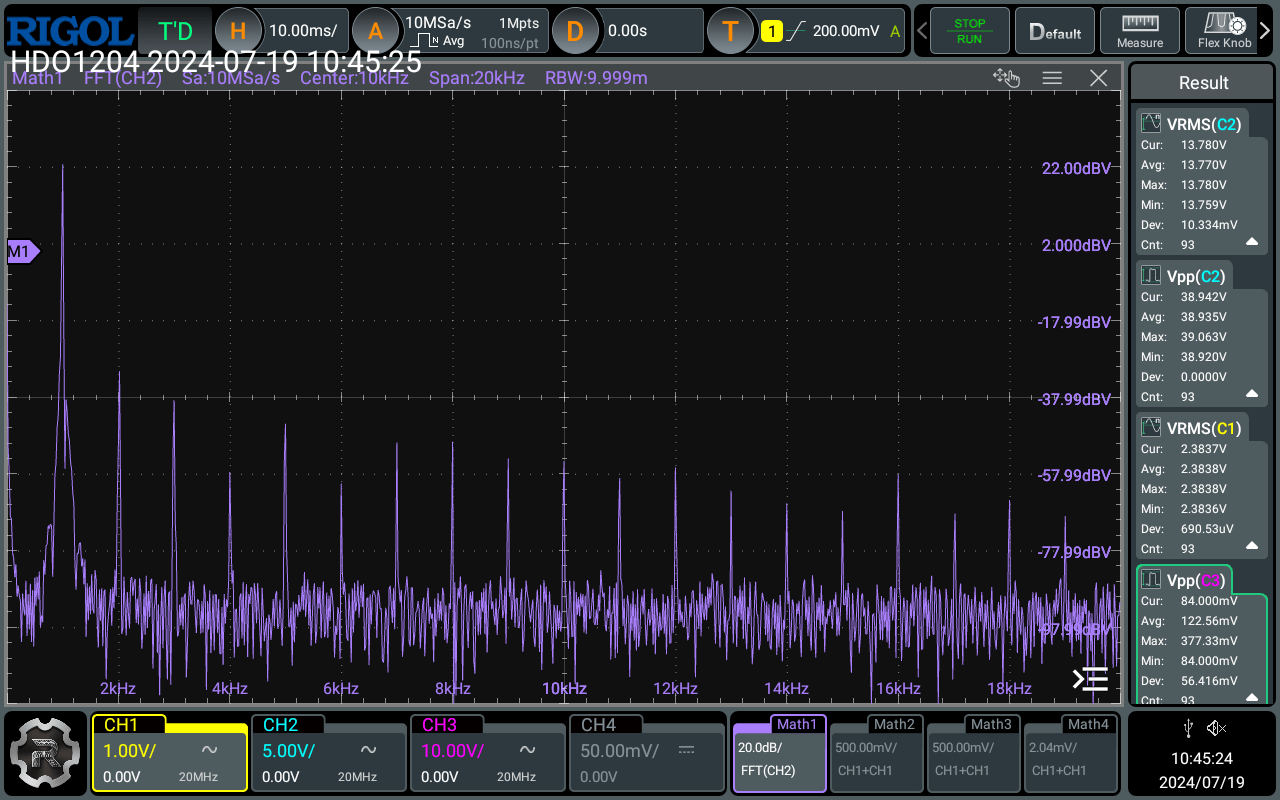Screen dimensions: 1280x800
Task: Collapse Vpp(C3) statistics triangle
Action: click(x=1251, y=698)
